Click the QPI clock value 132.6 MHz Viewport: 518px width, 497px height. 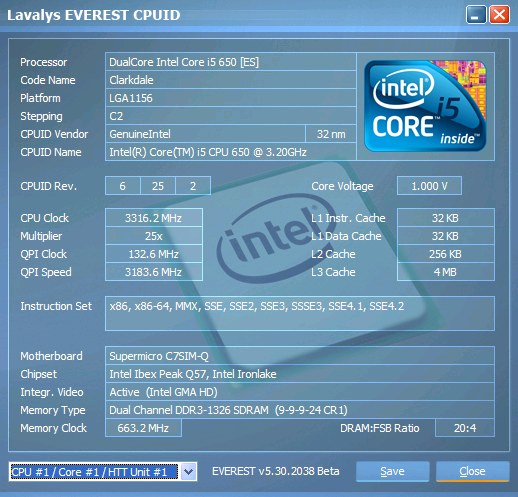(x=154, y=254)
